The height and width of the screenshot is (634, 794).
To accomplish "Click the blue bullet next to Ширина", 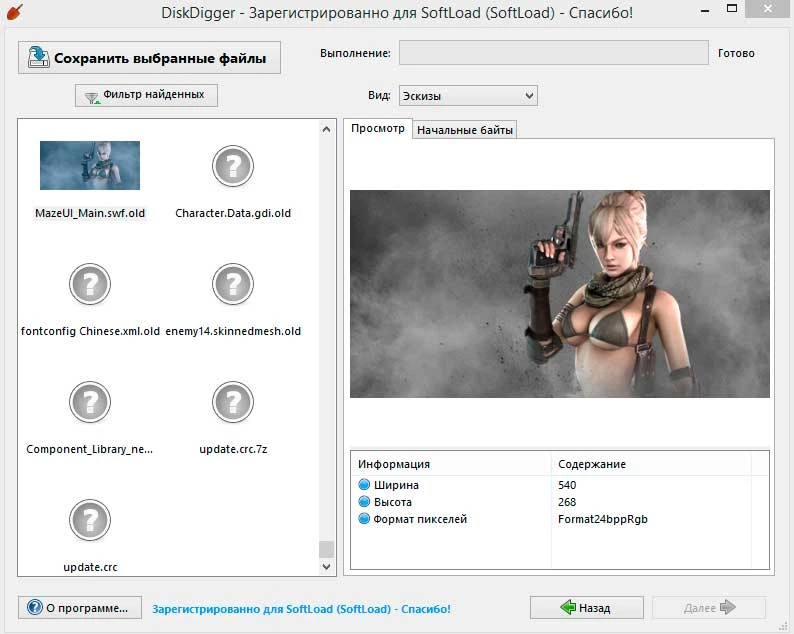I will click(x=364, y=484).
